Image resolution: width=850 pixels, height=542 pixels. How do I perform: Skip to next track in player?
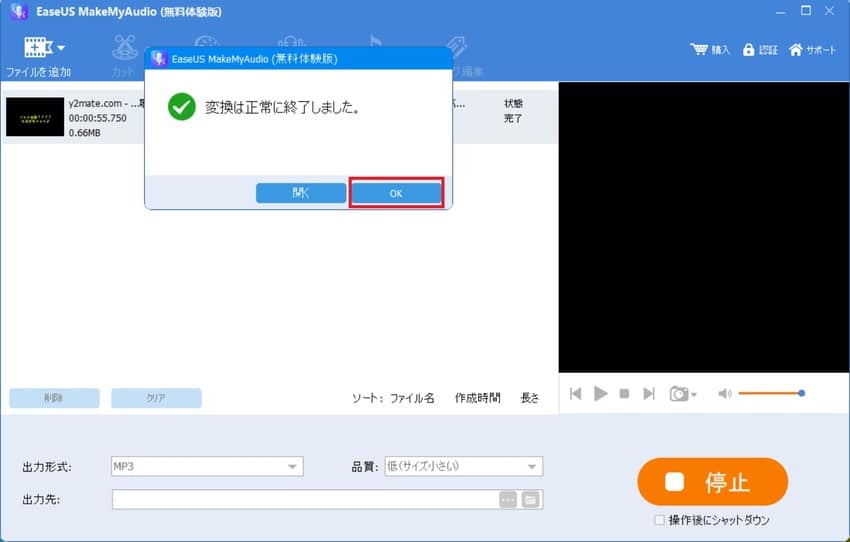(649, 393)
